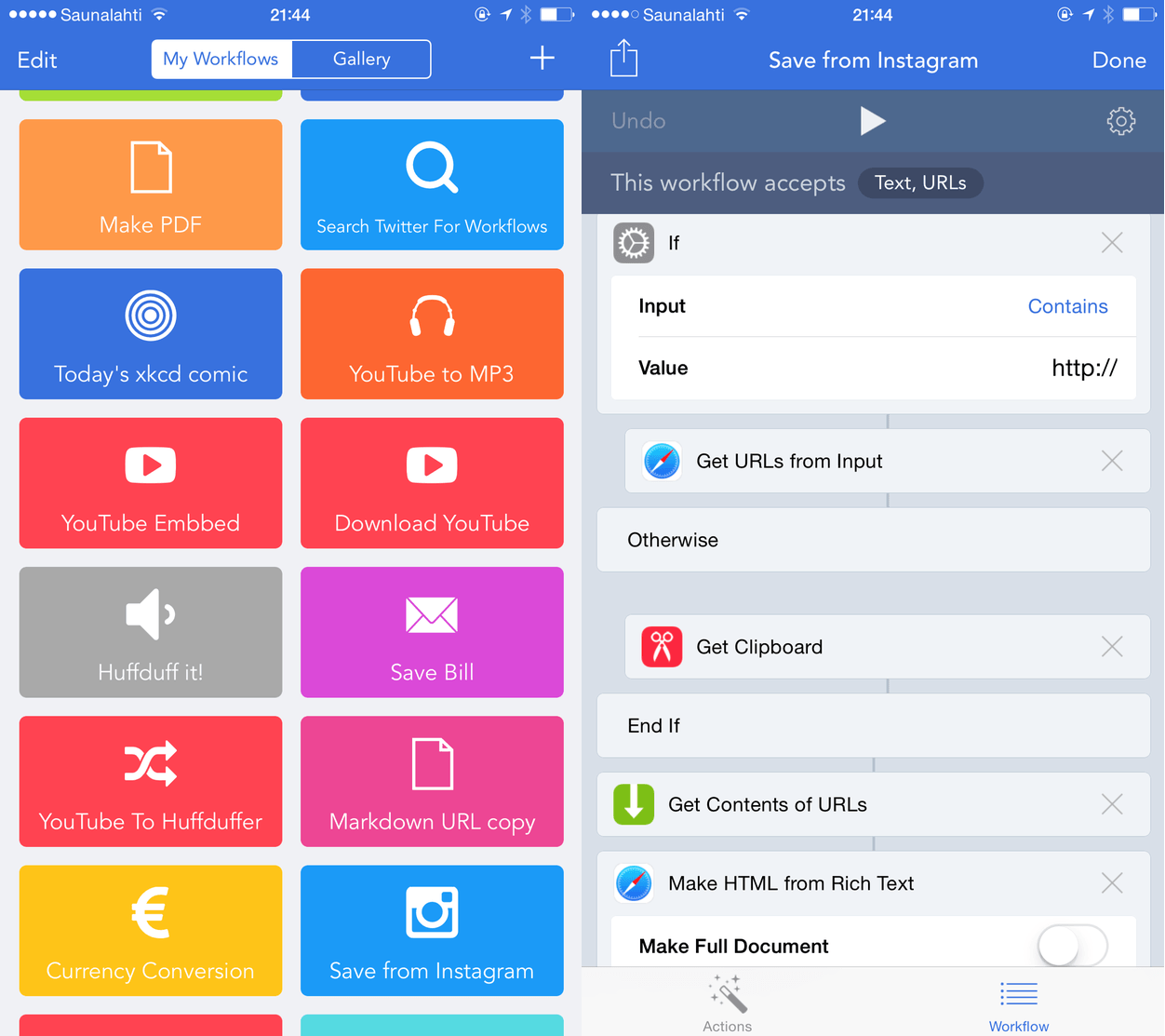Image resolution: width=1165 pixels, height=1036 pixels.
Task: Tap Done in the workflow editor
Action: (1118, 61)
